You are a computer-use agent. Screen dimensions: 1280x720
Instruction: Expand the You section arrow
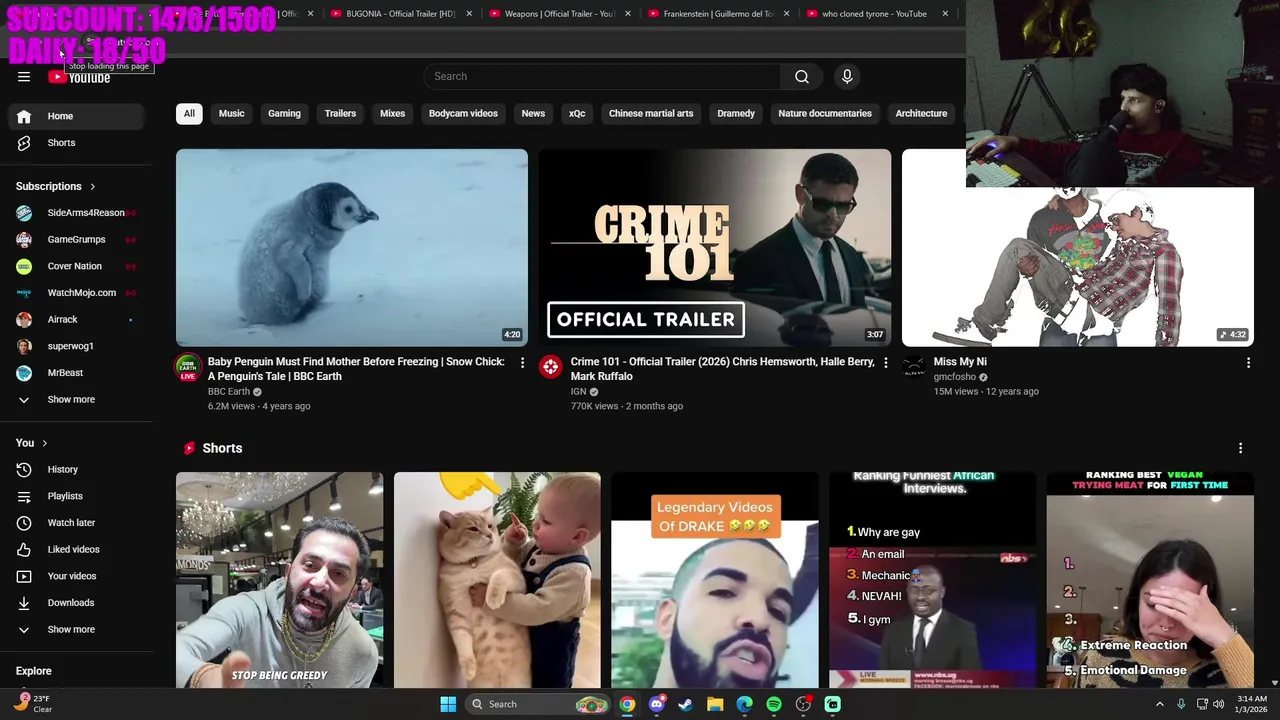[x=44, y=443]
